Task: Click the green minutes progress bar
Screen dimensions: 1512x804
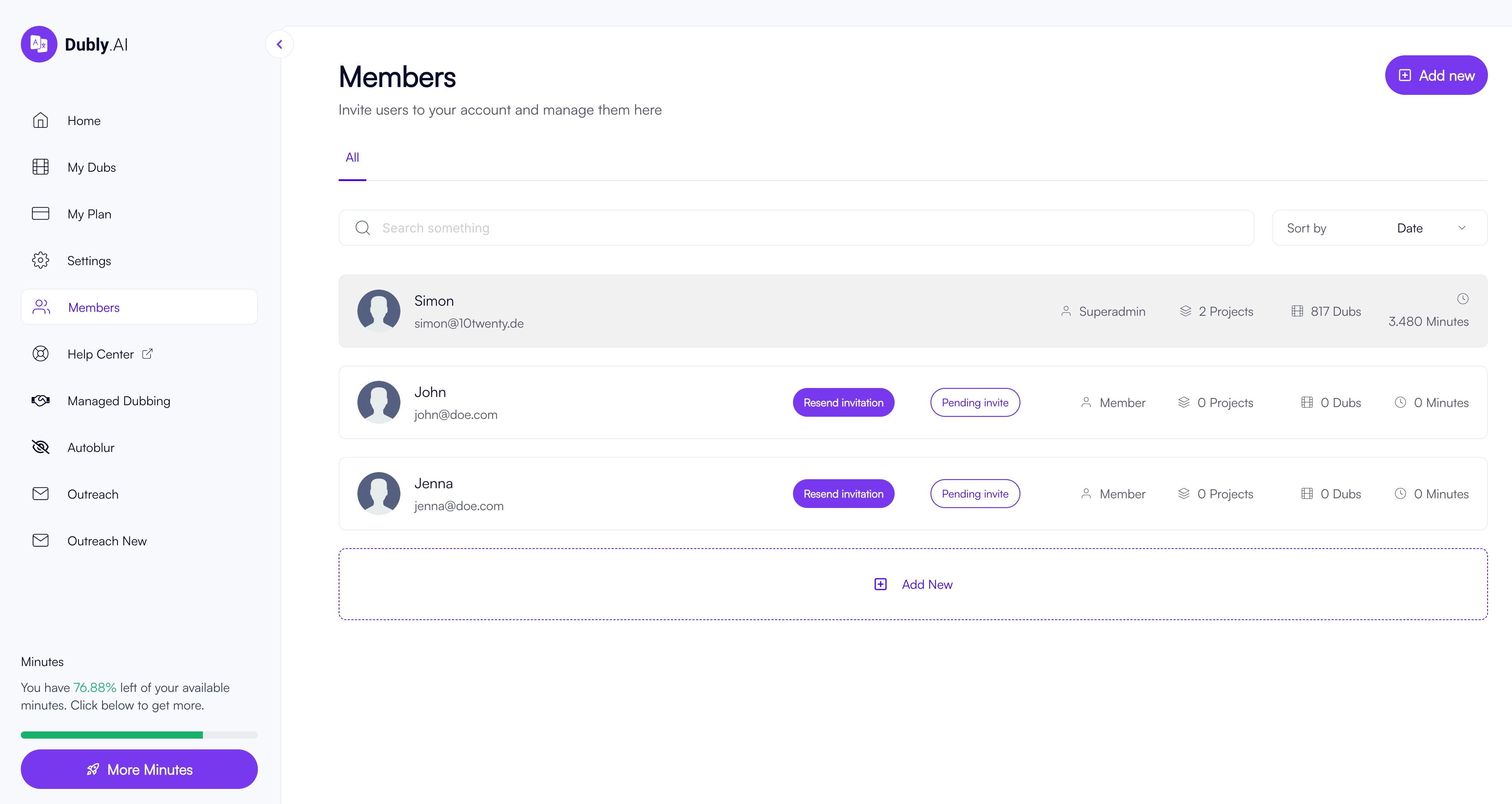Action: pos(112,735)
